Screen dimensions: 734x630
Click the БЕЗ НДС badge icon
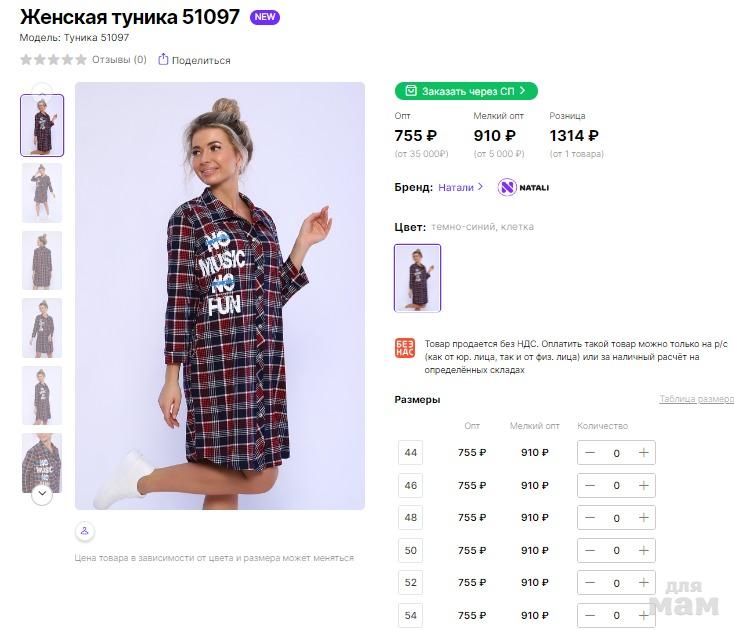pyautogui.click(x=405, y=349)
